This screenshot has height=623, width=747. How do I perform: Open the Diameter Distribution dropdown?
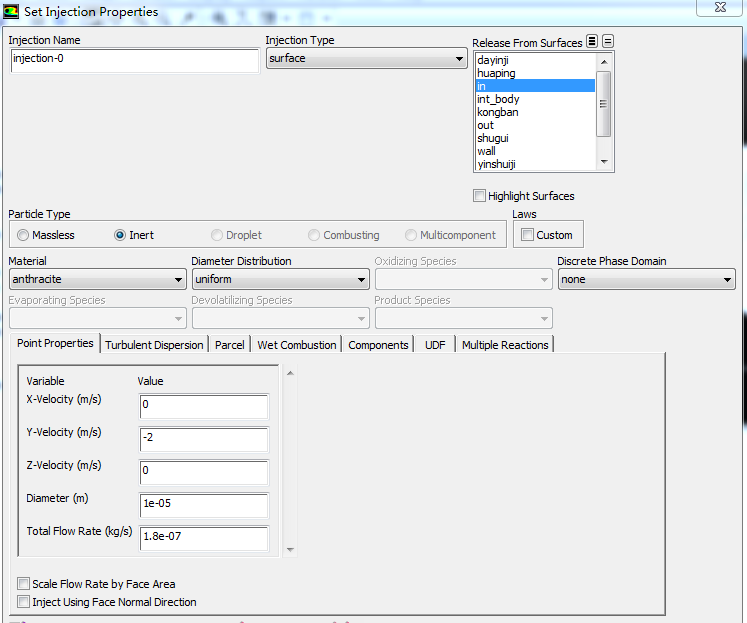[x=281, y=280]
